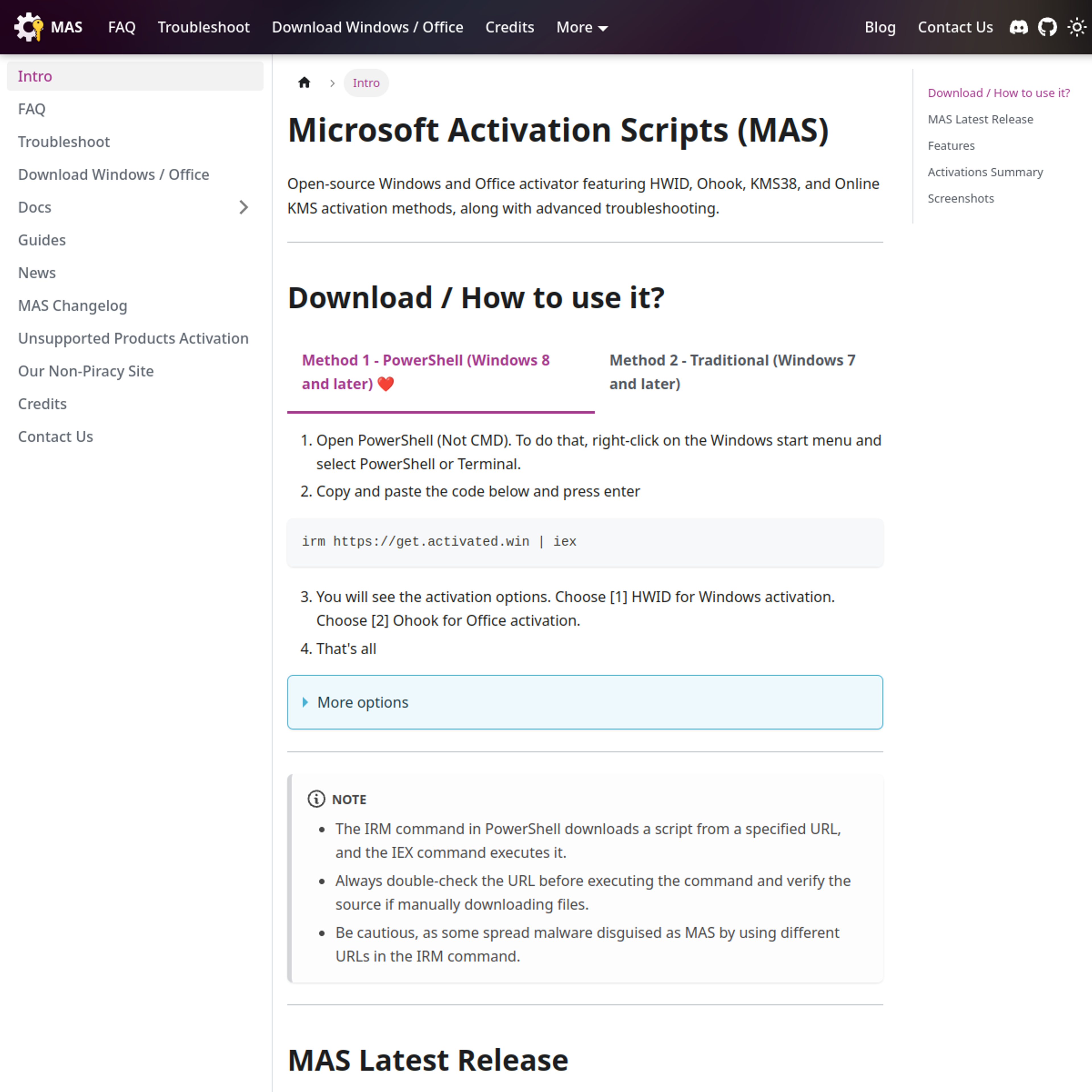1092x1092 pixels.
Task: Click the NOTE info icon
Action: [316, 799]
